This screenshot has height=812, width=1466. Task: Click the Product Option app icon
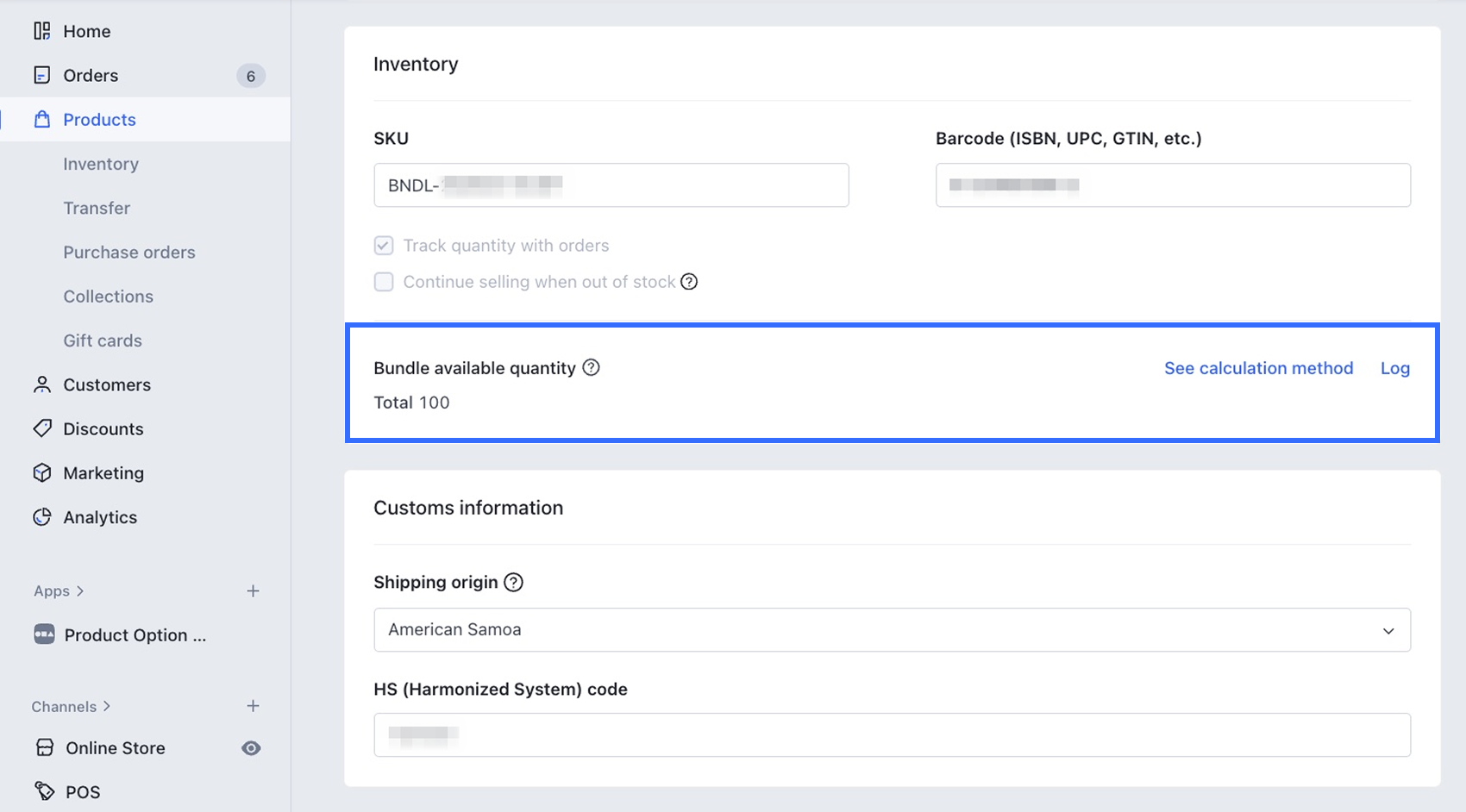[x=44, y=634]
